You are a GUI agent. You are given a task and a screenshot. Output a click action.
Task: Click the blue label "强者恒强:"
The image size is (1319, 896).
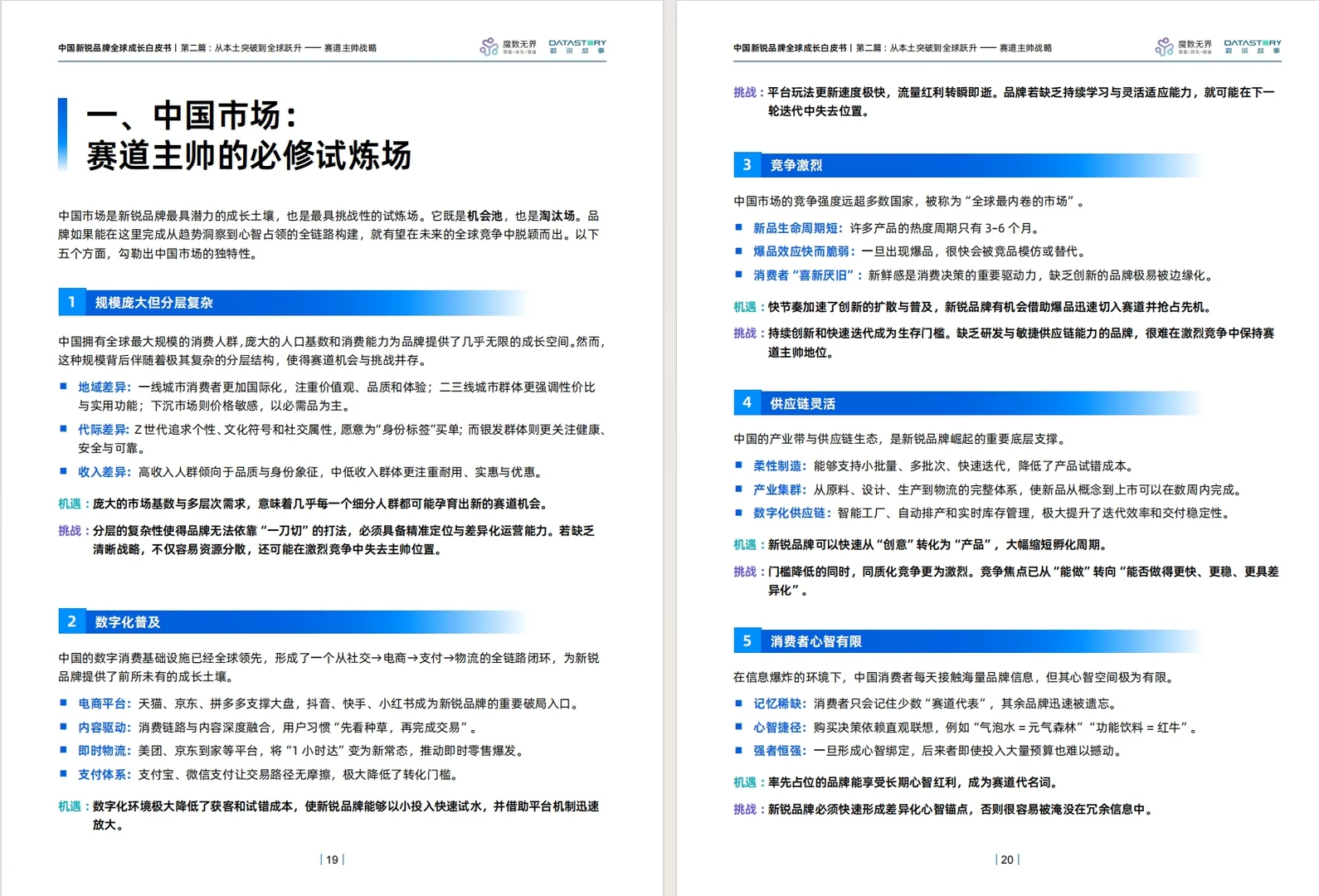pyautogui.click(x=780, y=751)
